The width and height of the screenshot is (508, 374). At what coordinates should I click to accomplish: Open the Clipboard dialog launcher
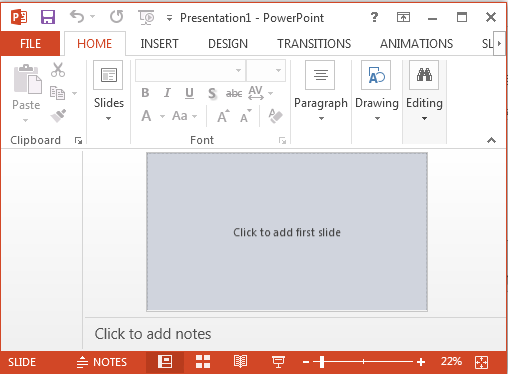pyautogui.click(x=78, y=141)
